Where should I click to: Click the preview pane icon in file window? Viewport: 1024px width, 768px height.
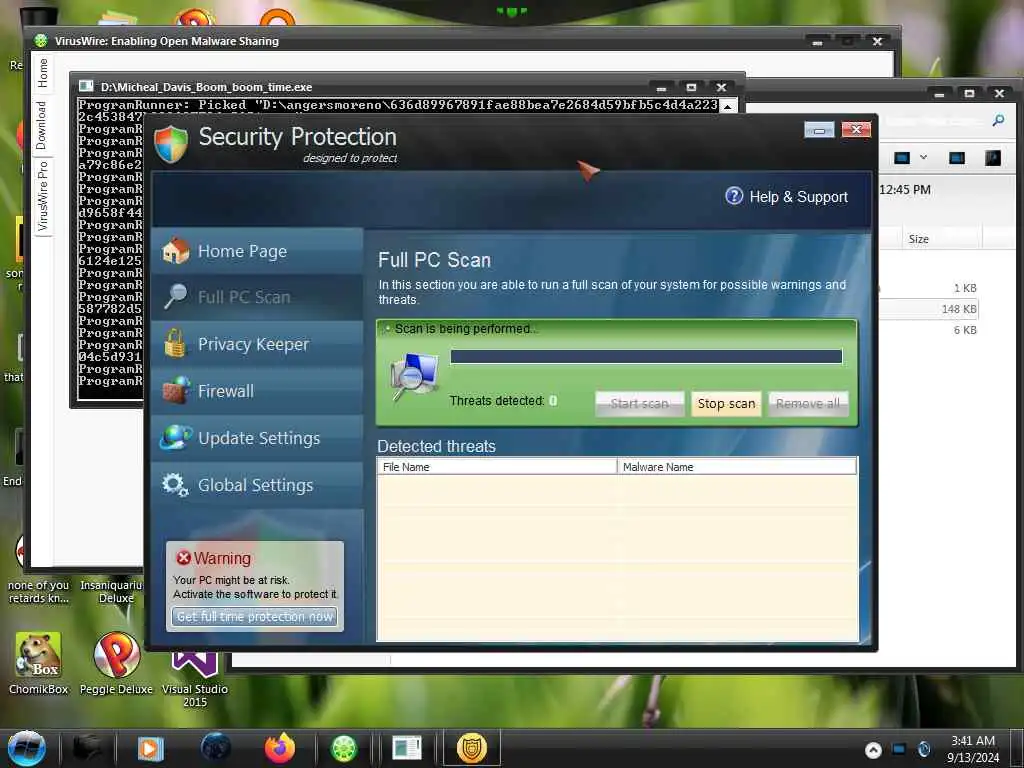pos(957,157)
